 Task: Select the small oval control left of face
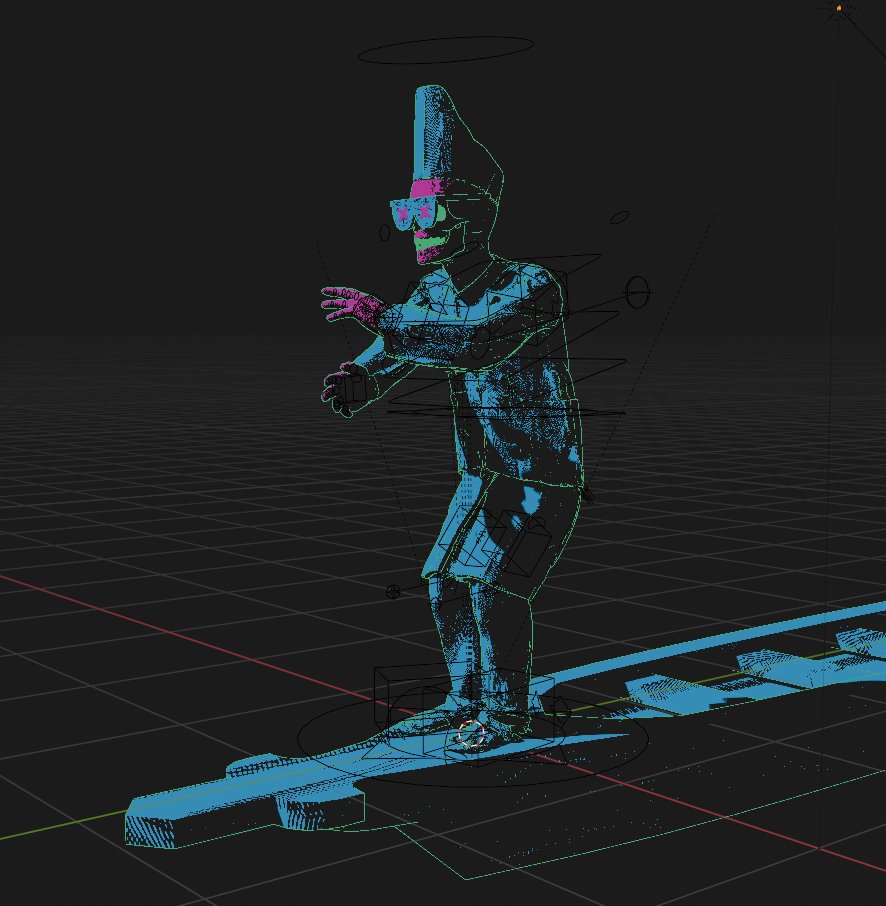click(385, 233)
